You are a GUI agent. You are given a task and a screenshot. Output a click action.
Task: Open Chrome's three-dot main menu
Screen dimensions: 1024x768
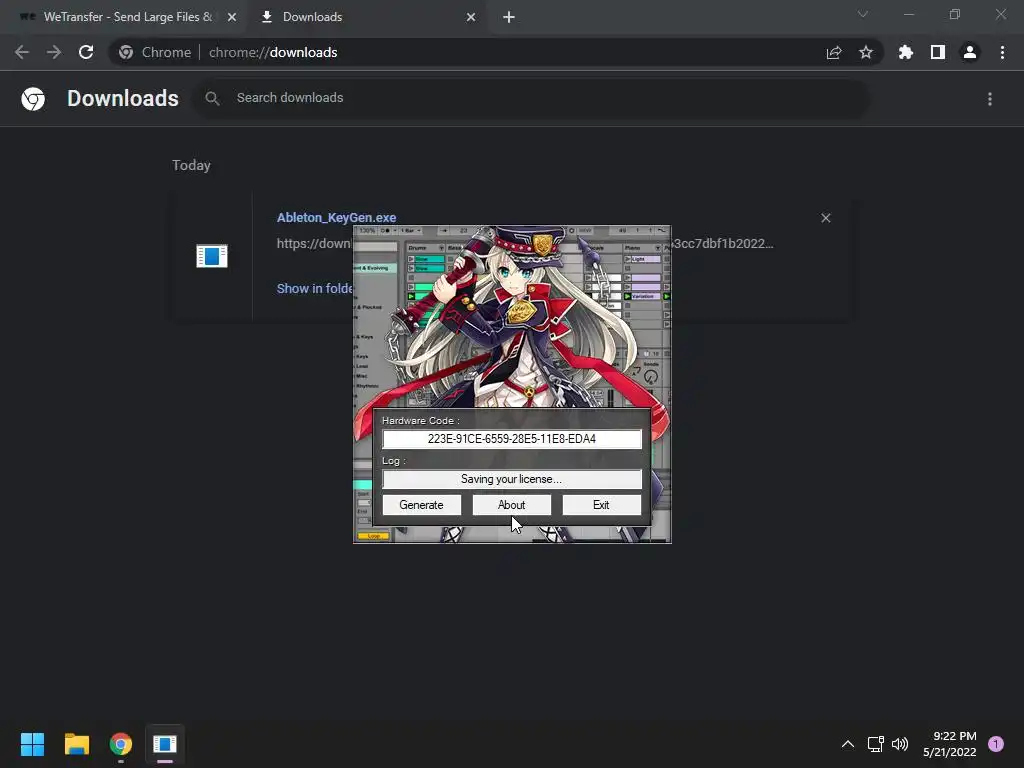[1002, 52]
